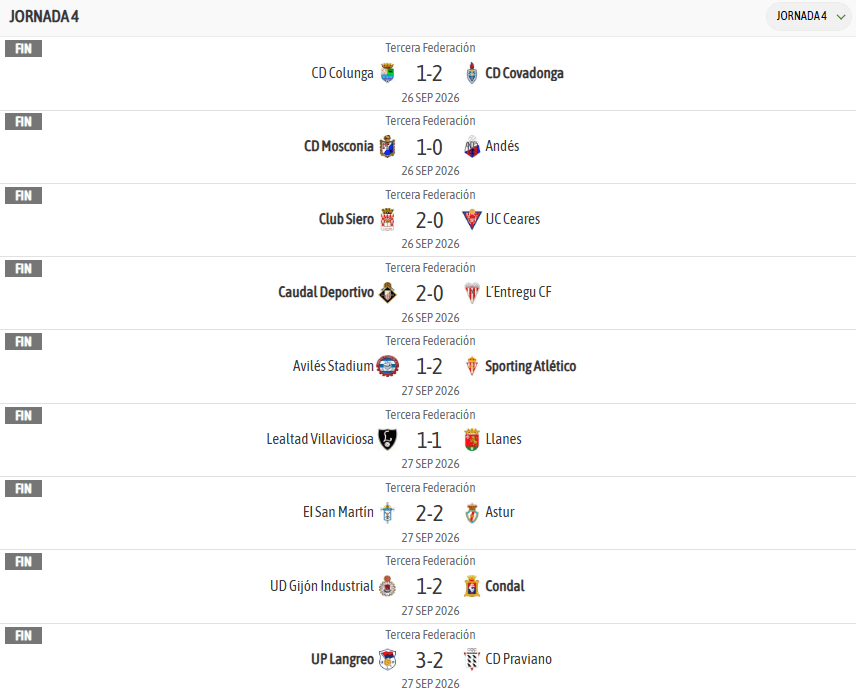
Task: Click the UP Langreo crest icon
Action: [388, 659]
